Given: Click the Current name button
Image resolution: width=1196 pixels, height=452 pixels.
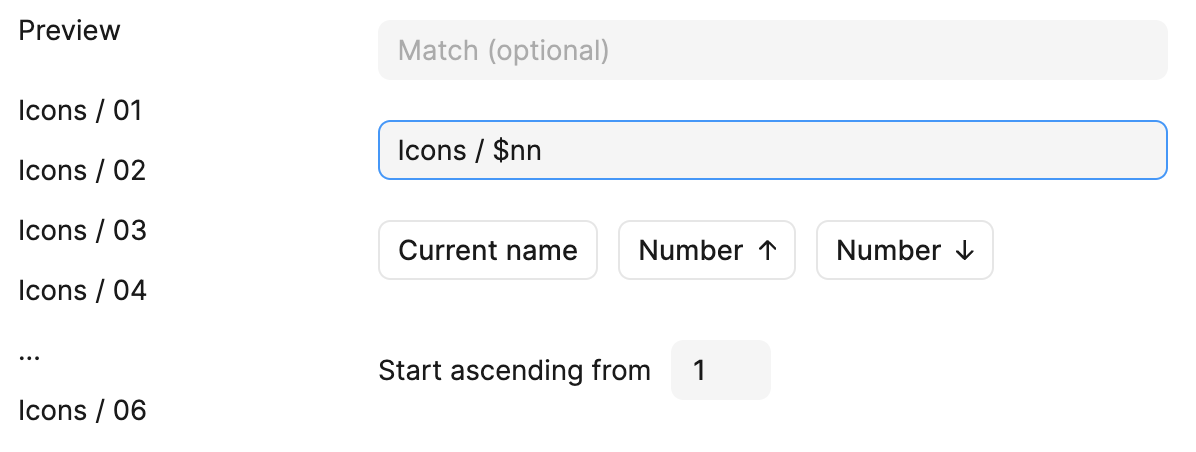Looking at the screenshot, I should pos(488,250).
